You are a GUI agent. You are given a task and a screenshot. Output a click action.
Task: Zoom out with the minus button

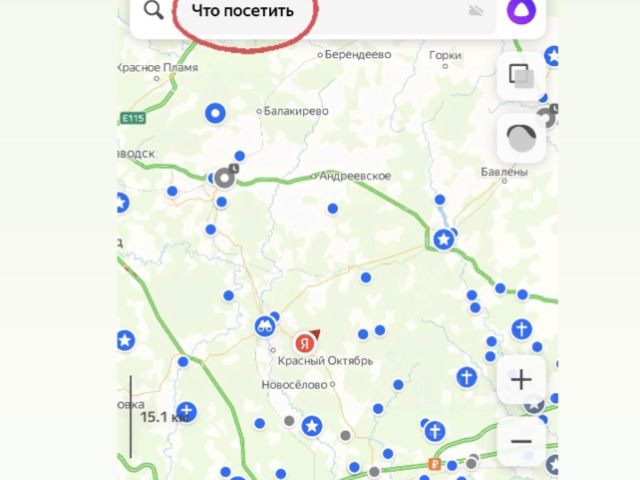[521, 441]
